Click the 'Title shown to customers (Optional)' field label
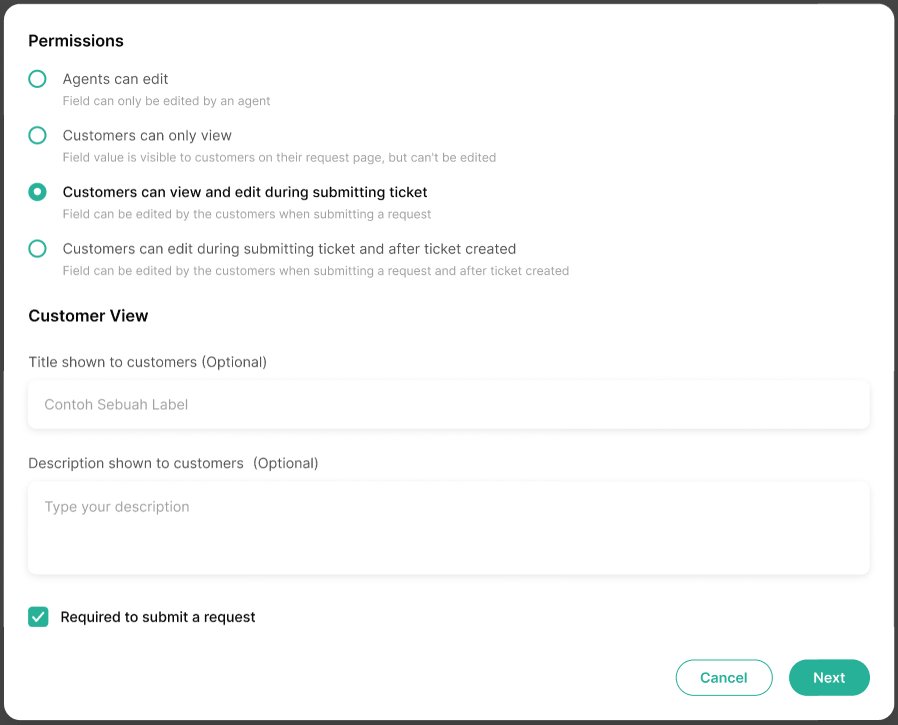898x725 pixels. 147,362
